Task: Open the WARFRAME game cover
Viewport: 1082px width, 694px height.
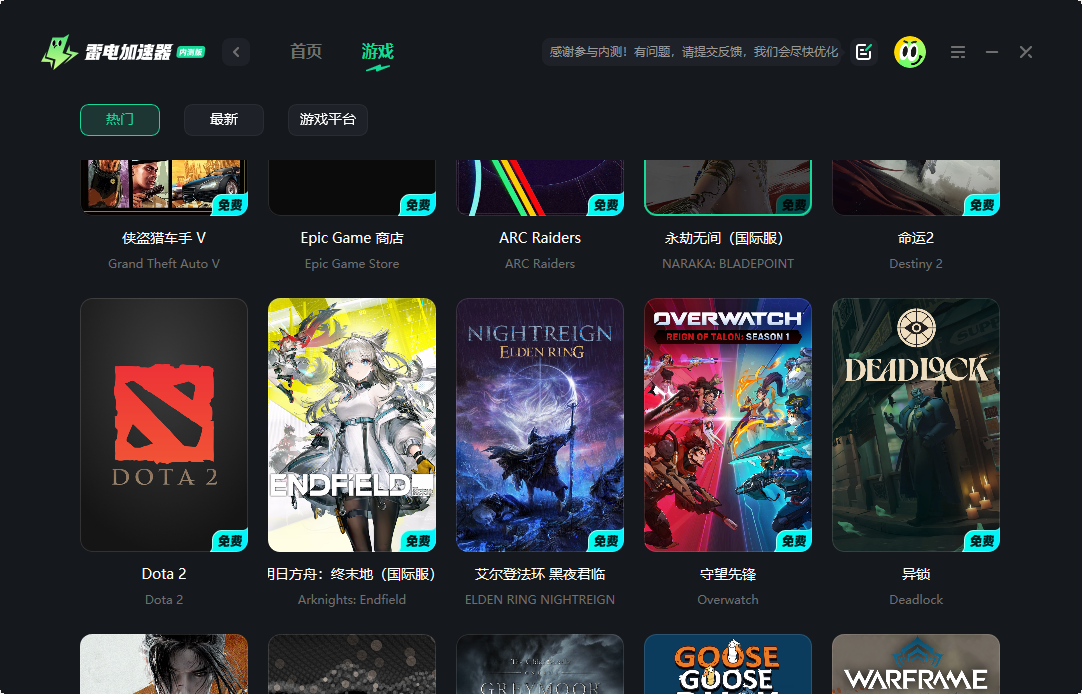Action: point(915,664)
